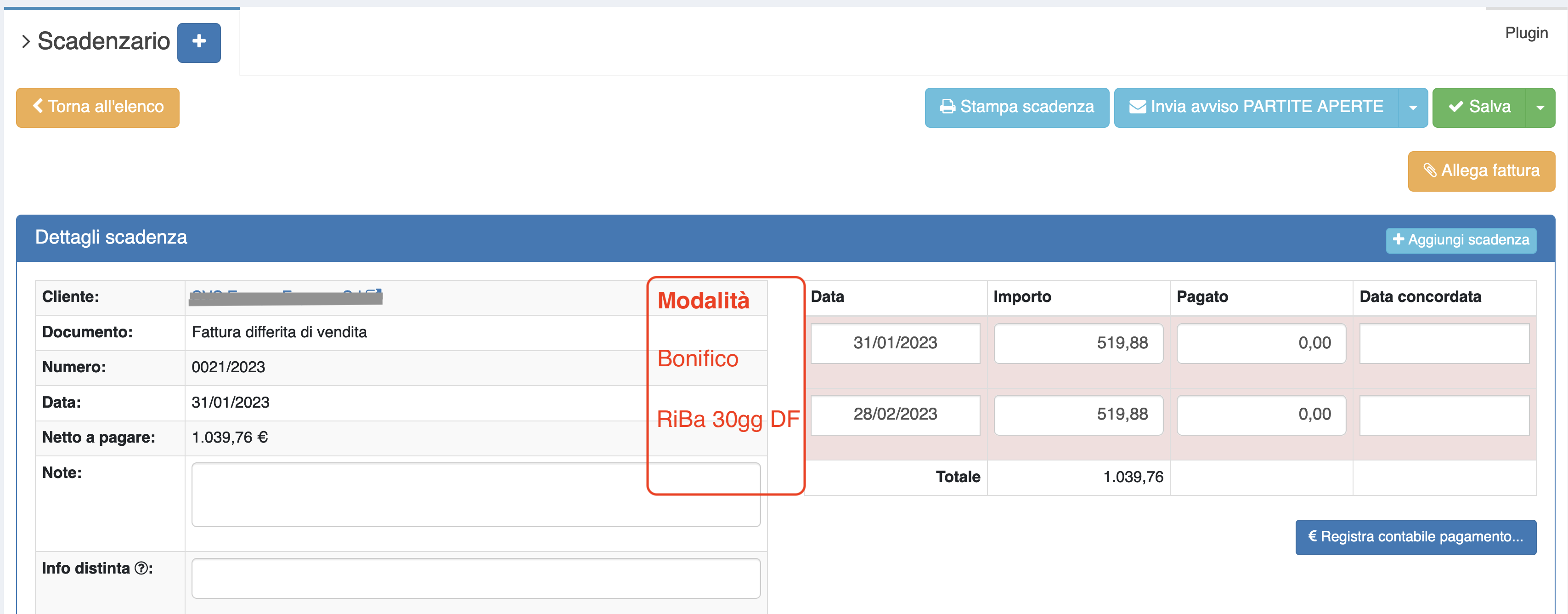Click the paperclip icon on Allega fattura
Screen dimensions: 1568x614
[x=1430, y=171]
